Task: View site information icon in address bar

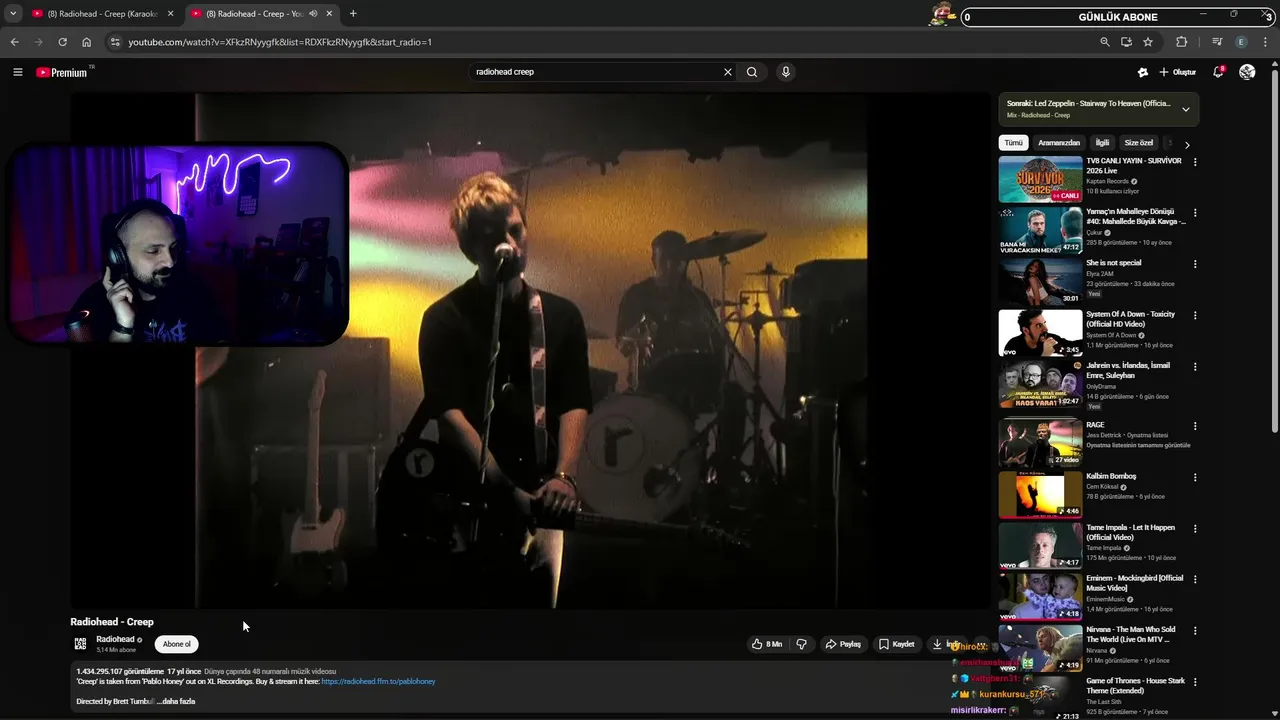Action: pyautogui.click(x=115, y=42)
